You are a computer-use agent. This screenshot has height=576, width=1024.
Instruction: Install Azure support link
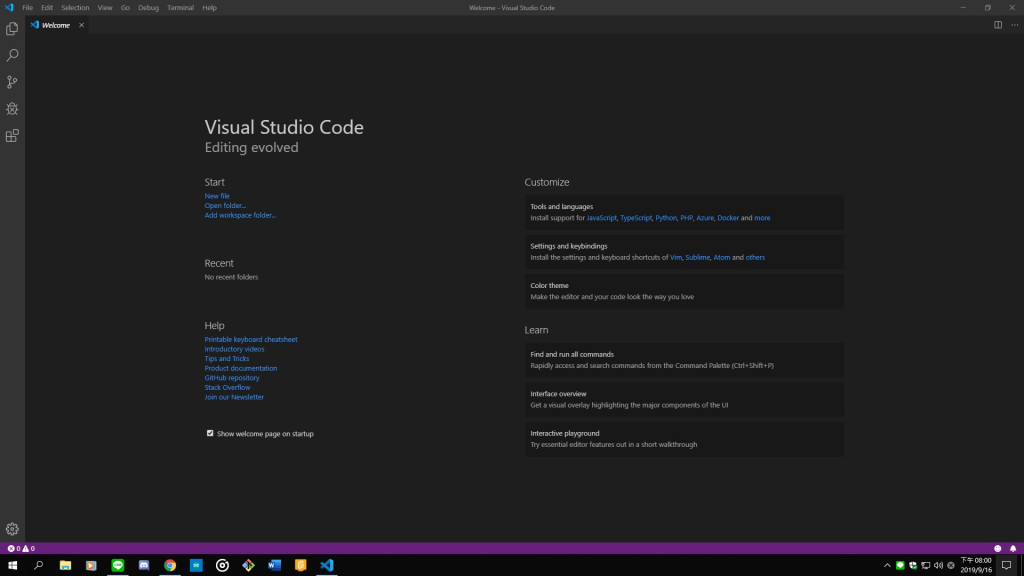[x=705, y=218]
